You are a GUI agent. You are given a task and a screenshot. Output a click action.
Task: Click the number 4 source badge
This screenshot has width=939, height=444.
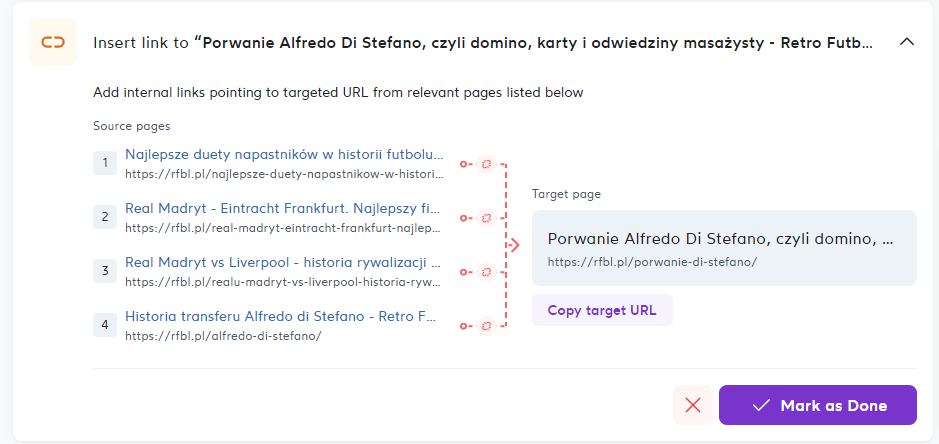point(105,325)
